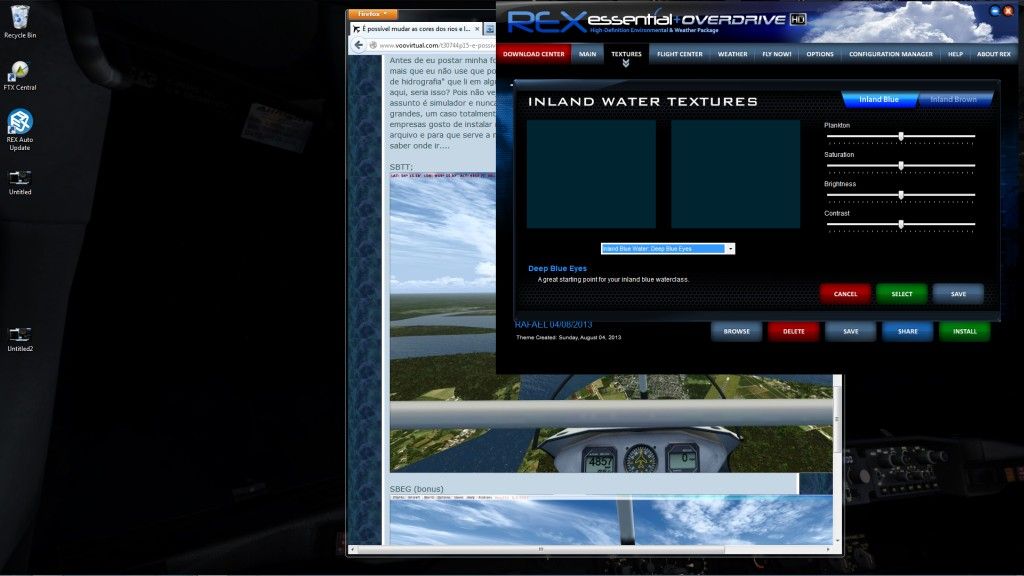Open the Textures tab in REX
The width and height of the screenshot is (1024, 576).
[x=626, y=55]
